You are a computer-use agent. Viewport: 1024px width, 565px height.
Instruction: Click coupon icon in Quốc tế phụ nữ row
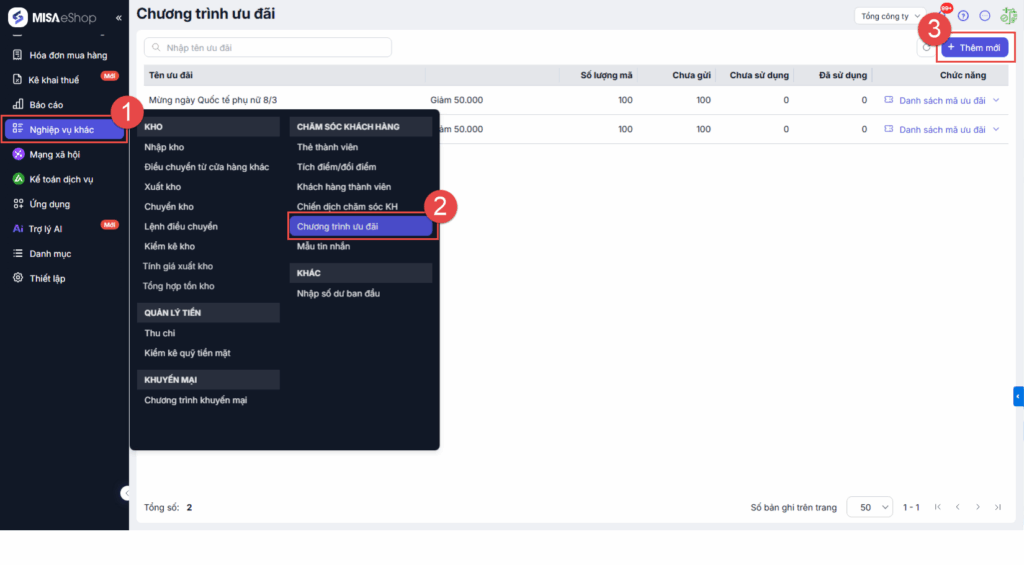889,100
